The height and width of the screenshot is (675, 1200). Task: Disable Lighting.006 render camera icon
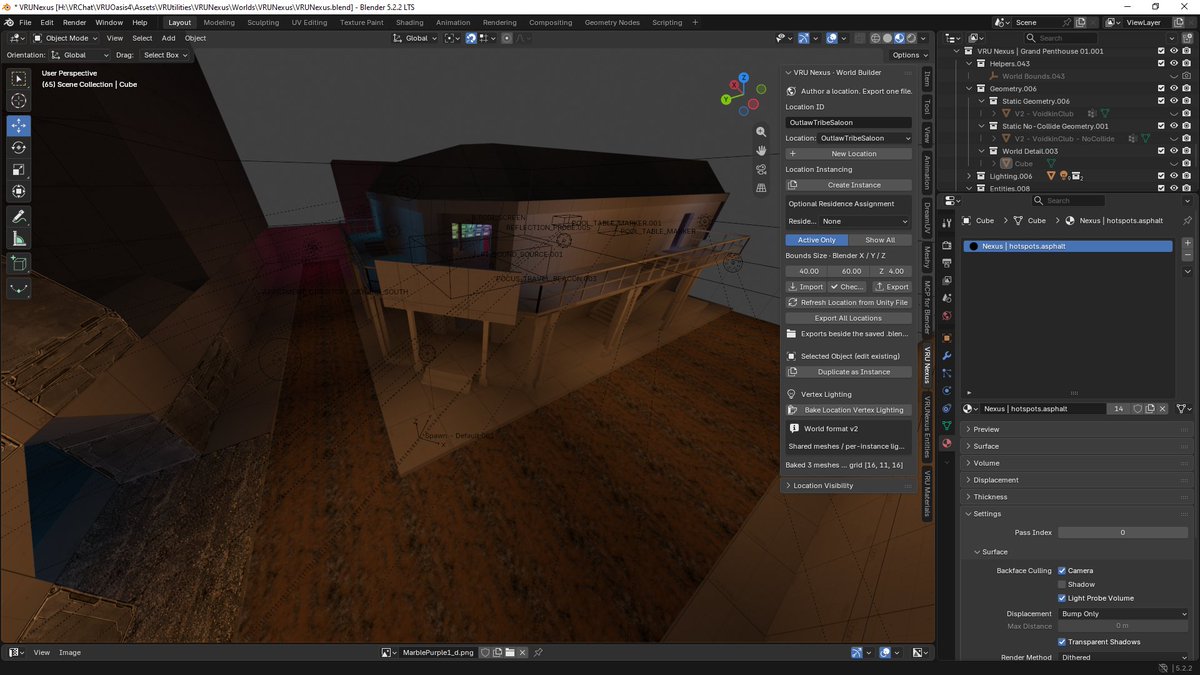coord(1187,176)
